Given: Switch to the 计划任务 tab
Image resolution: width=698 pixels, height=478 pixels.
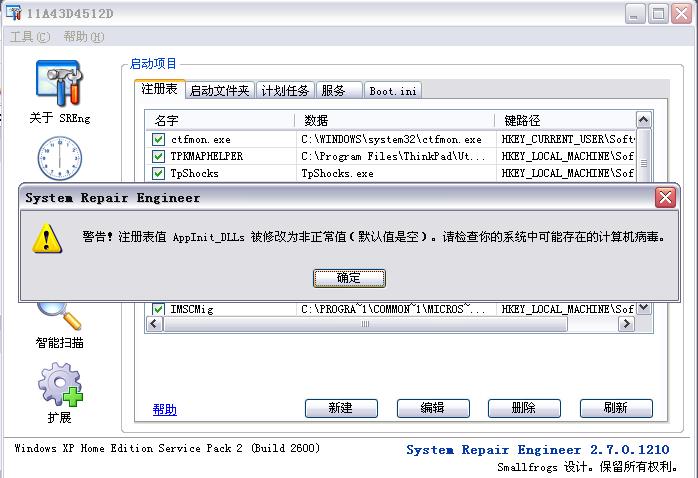Looking at the screenshot, I should pyautogui.click(x=285, y=90).
